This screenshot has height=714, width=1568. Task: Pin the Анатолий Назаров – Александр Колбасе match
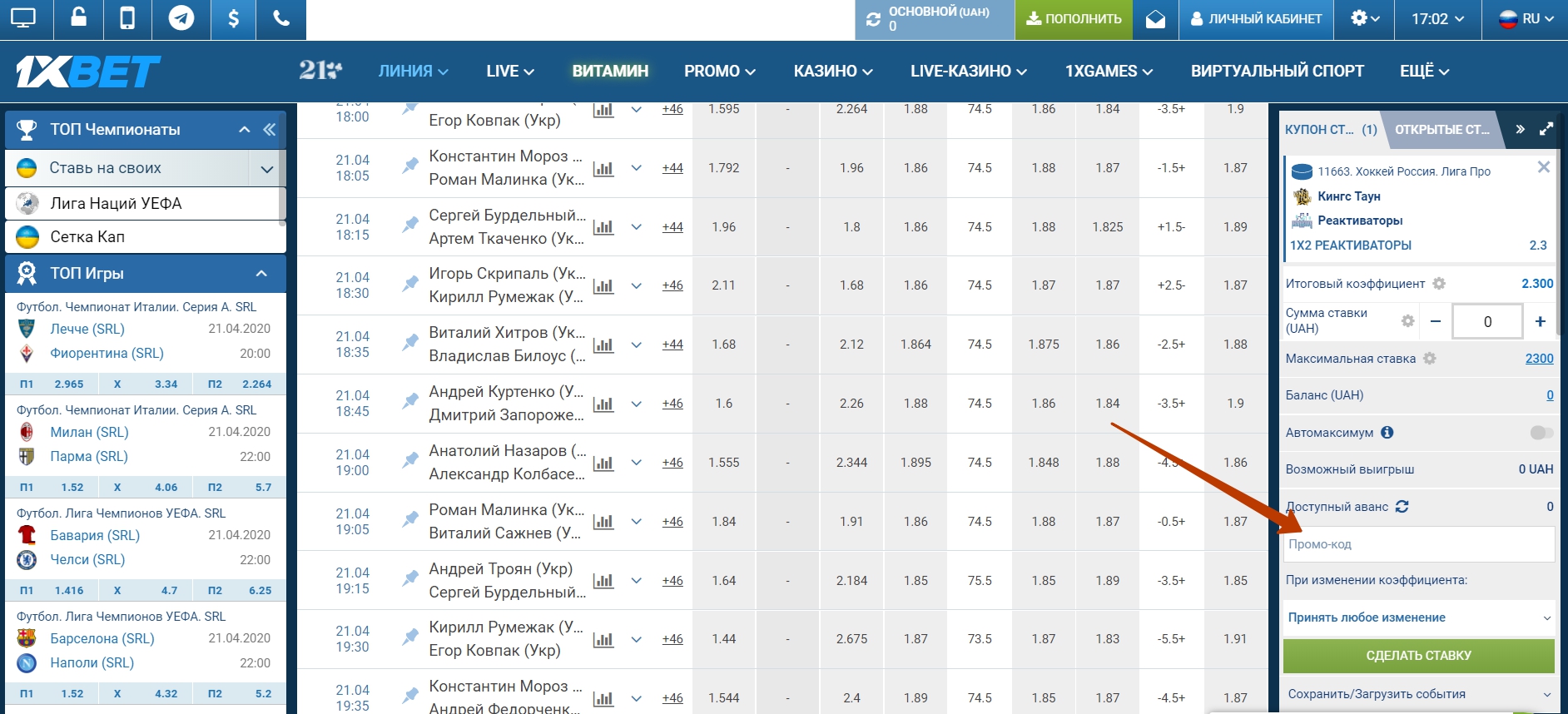pyautogui.click(x=410, y=459)
